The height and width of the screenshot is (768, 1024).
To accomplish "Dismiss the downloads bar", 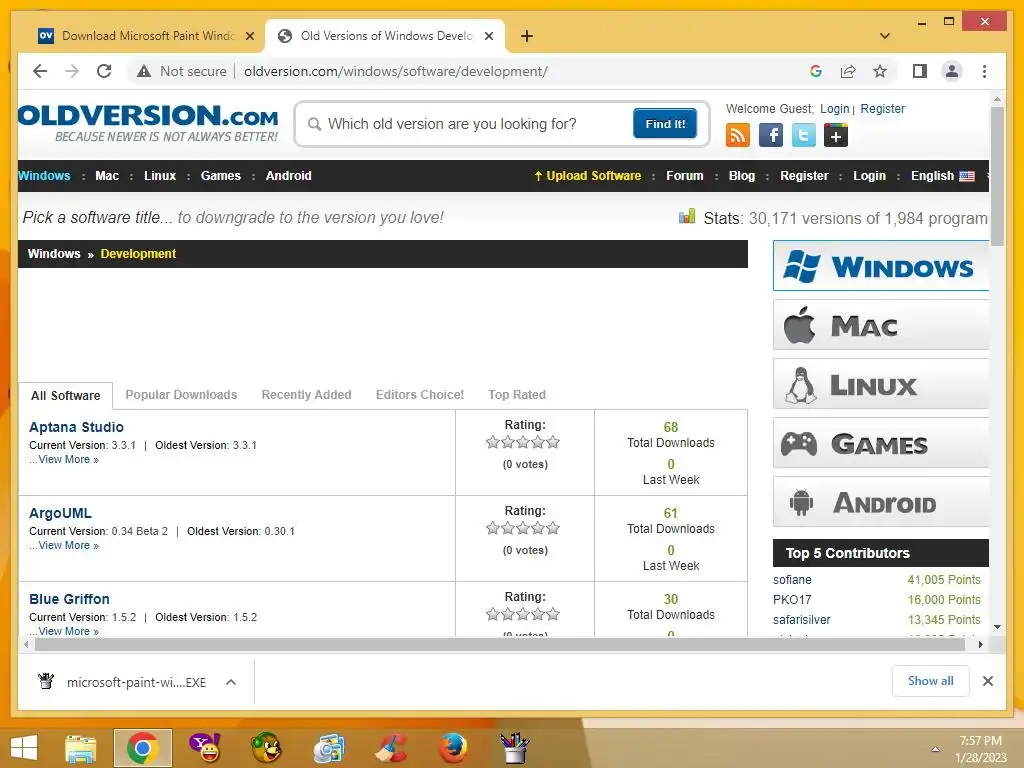I will [x=987, y=681].
